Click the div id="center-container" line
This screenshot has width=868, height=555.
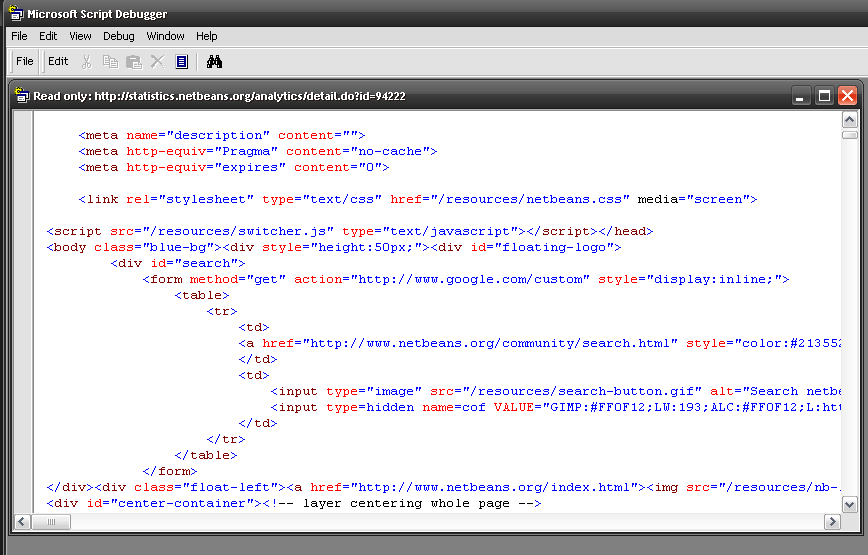[294, 504]
